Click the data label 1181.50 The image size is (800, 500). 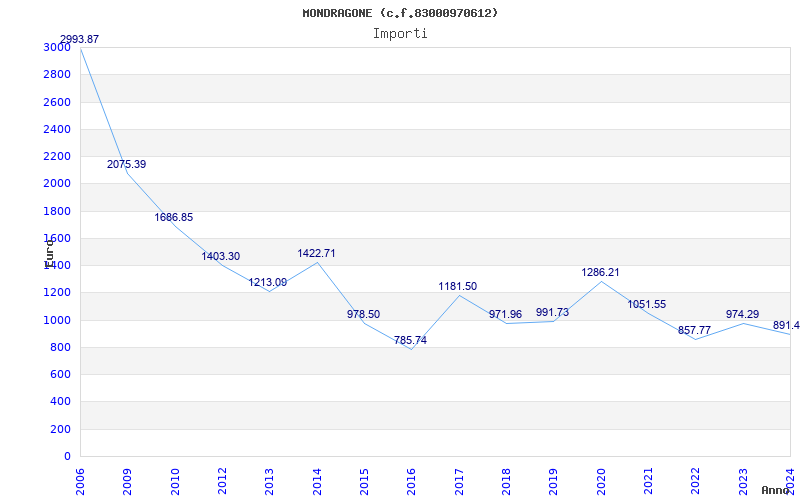tap(458, 286)
